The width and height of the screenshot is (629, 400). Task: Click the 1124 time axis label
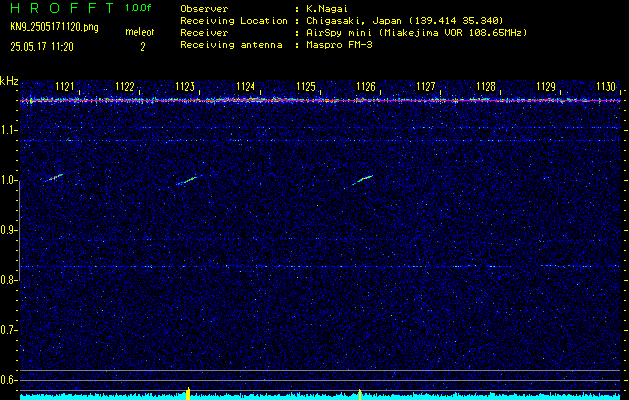click(x=246, y=86)
